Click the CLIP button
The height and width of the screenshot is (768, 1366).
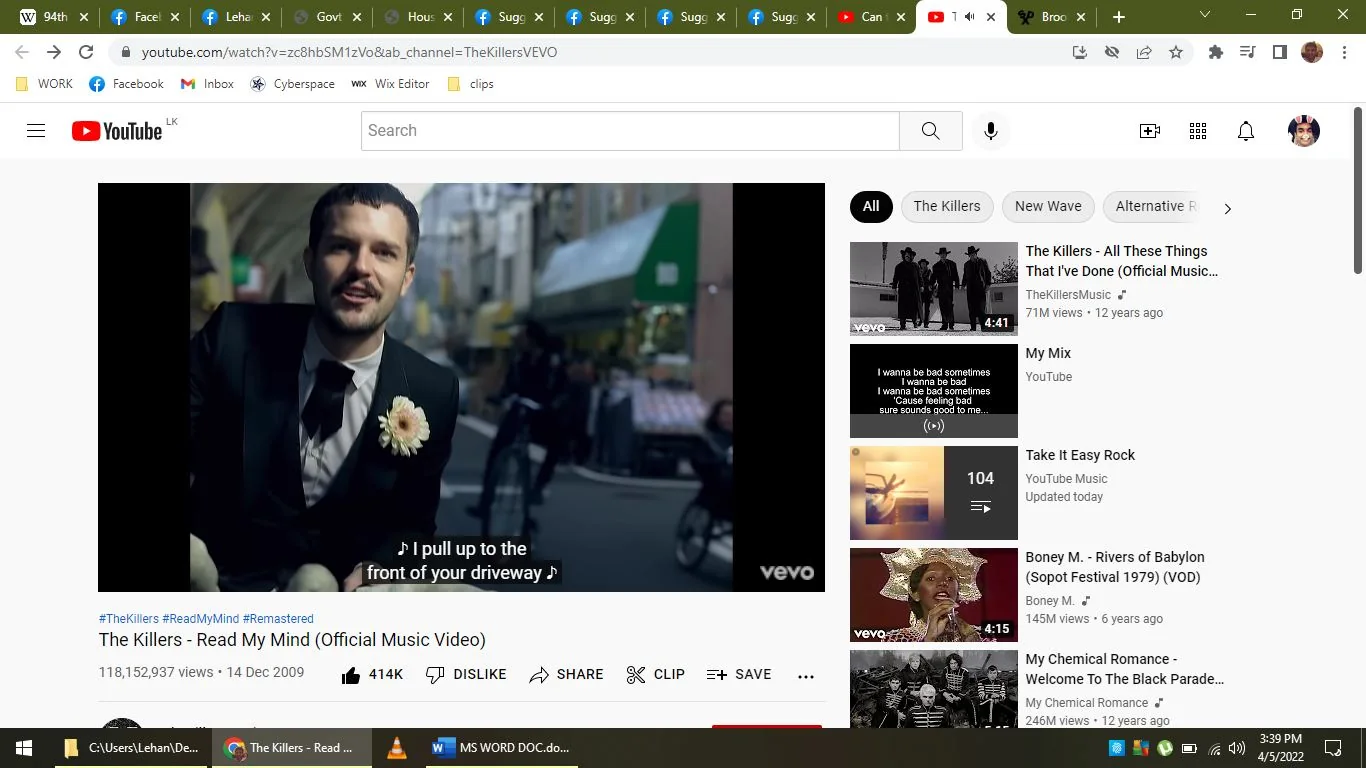click(655, 675)
